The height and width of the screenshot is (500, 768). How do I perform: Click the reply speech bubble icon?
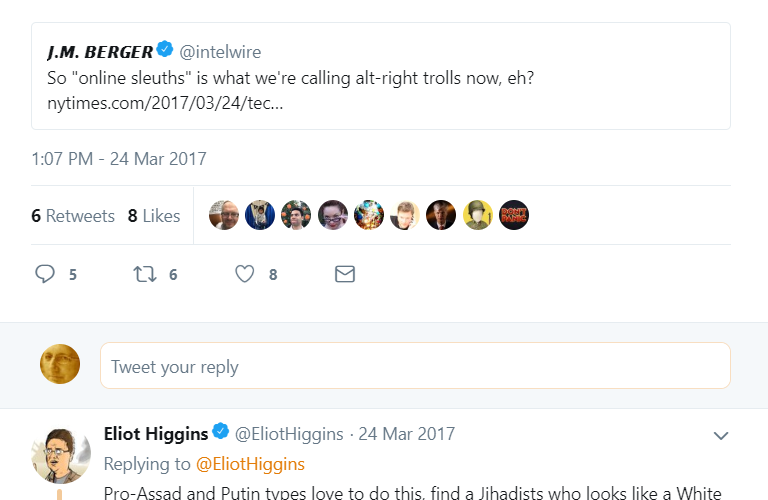pos(44,274)
